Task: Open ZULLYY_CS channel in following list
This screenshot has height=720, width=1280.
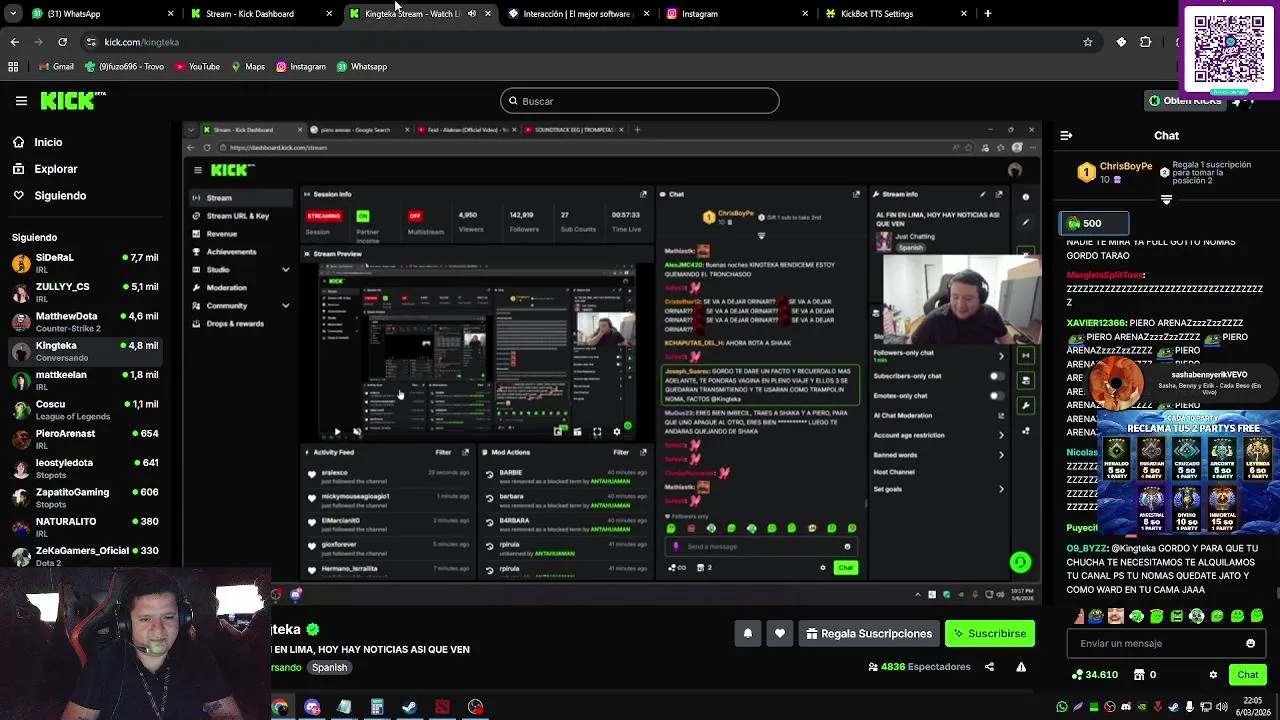Action: (x=85, y=292)
